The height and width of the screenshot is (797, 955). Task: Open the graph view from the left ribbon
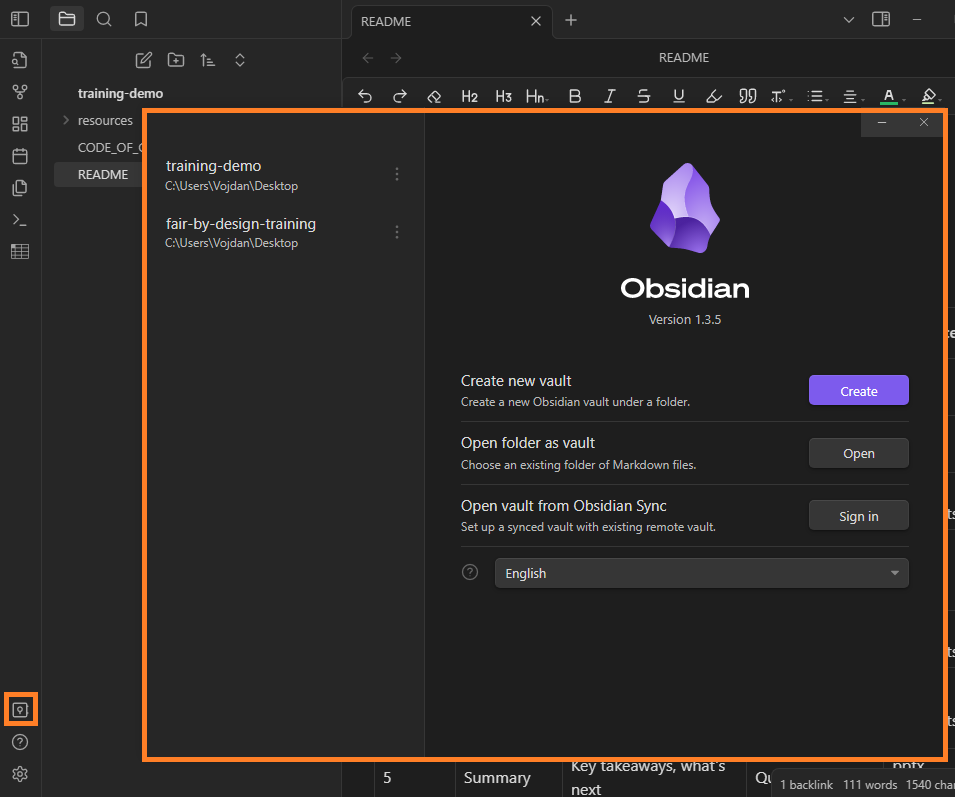pos(20,91)
